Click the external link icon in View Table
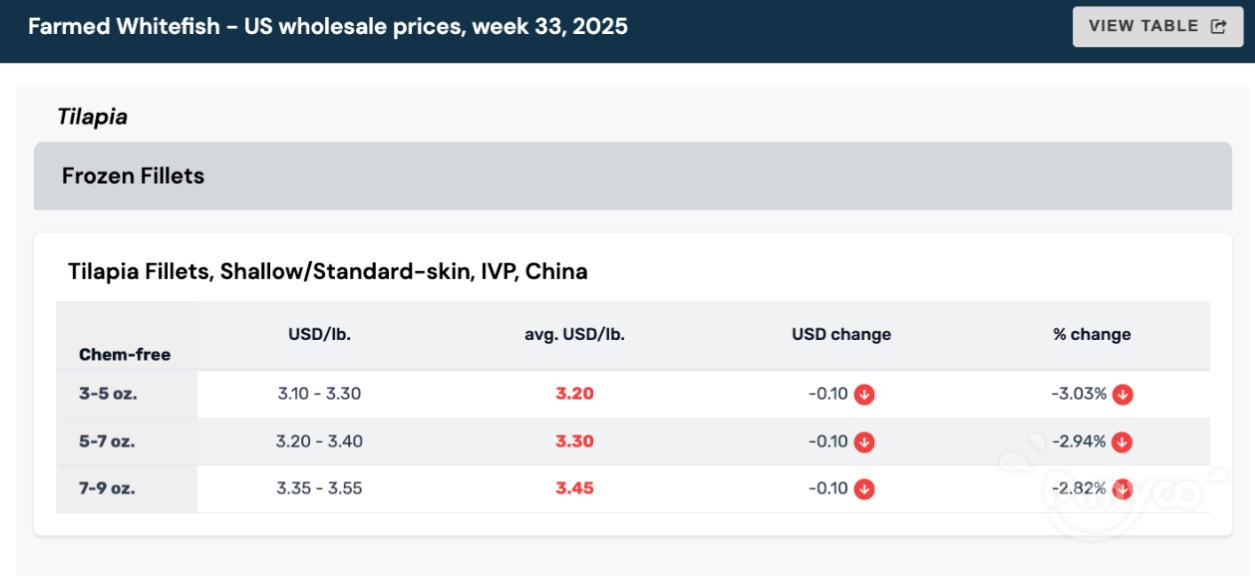Screen dimensions: 1255x580 (1218, 27)
